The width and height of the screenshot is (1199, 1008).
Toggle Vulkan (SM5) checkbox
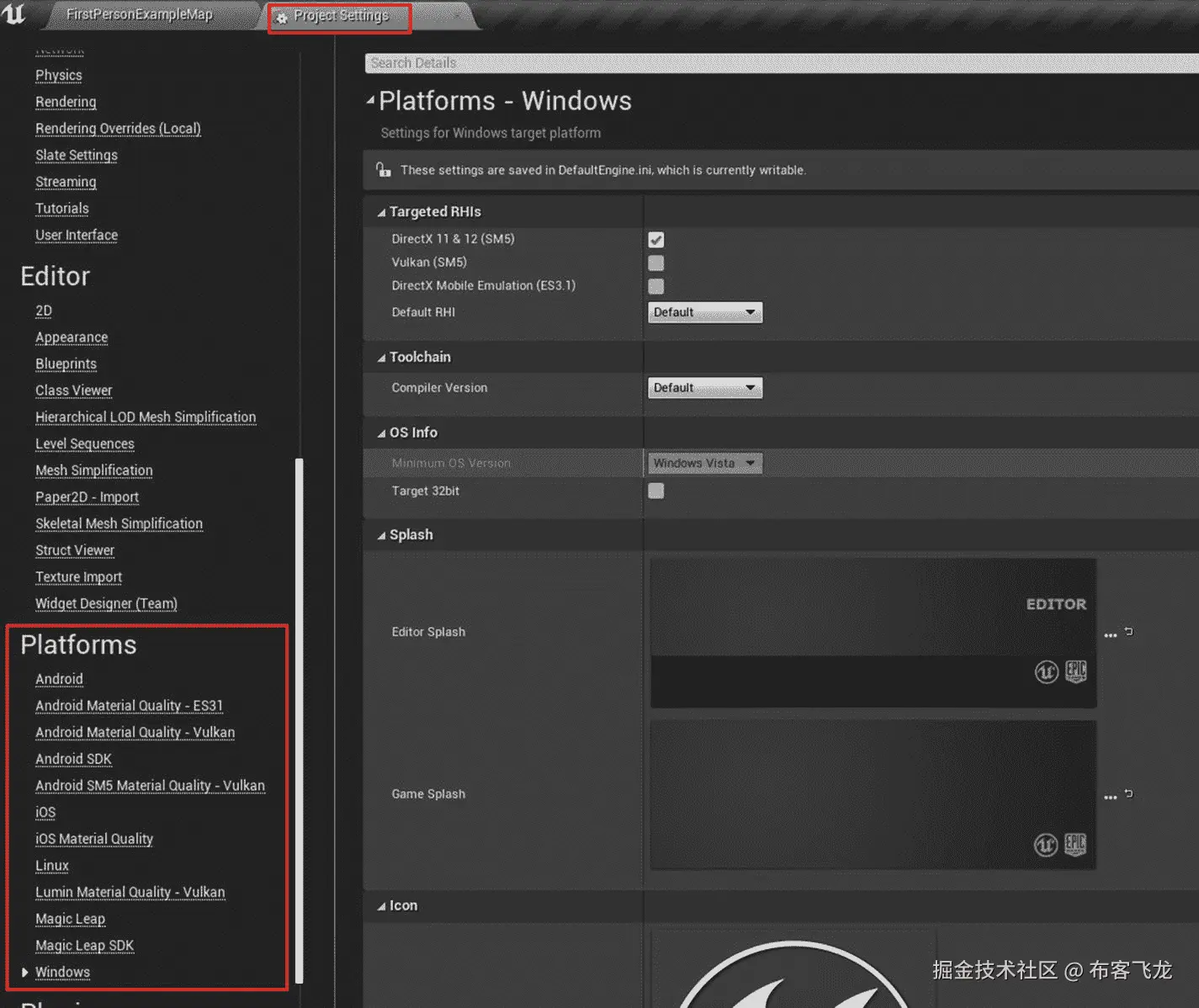point(656,263)
